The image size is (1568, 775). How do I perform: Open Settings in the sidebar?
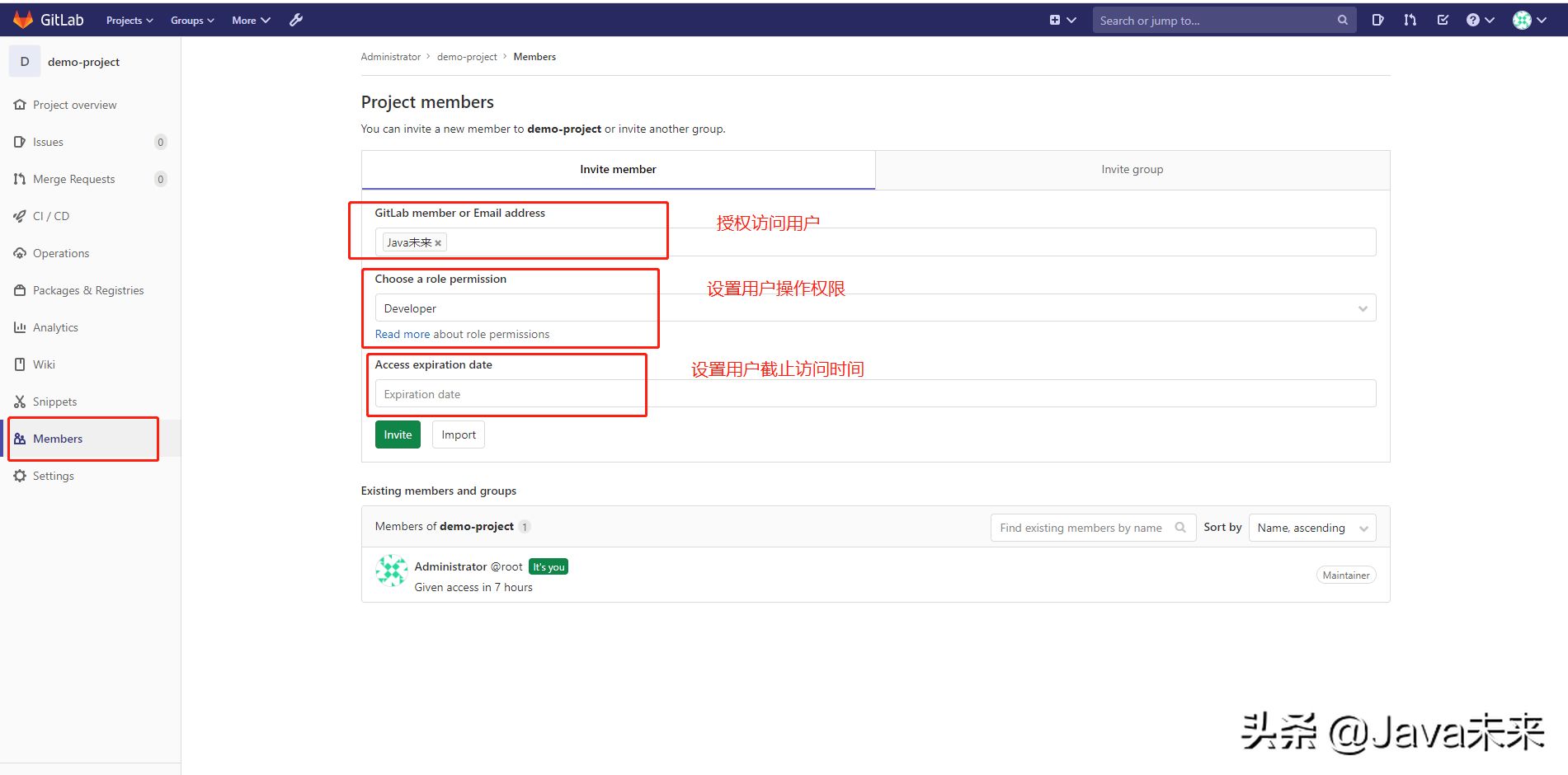pyautogui.click(x=54, y=476)
